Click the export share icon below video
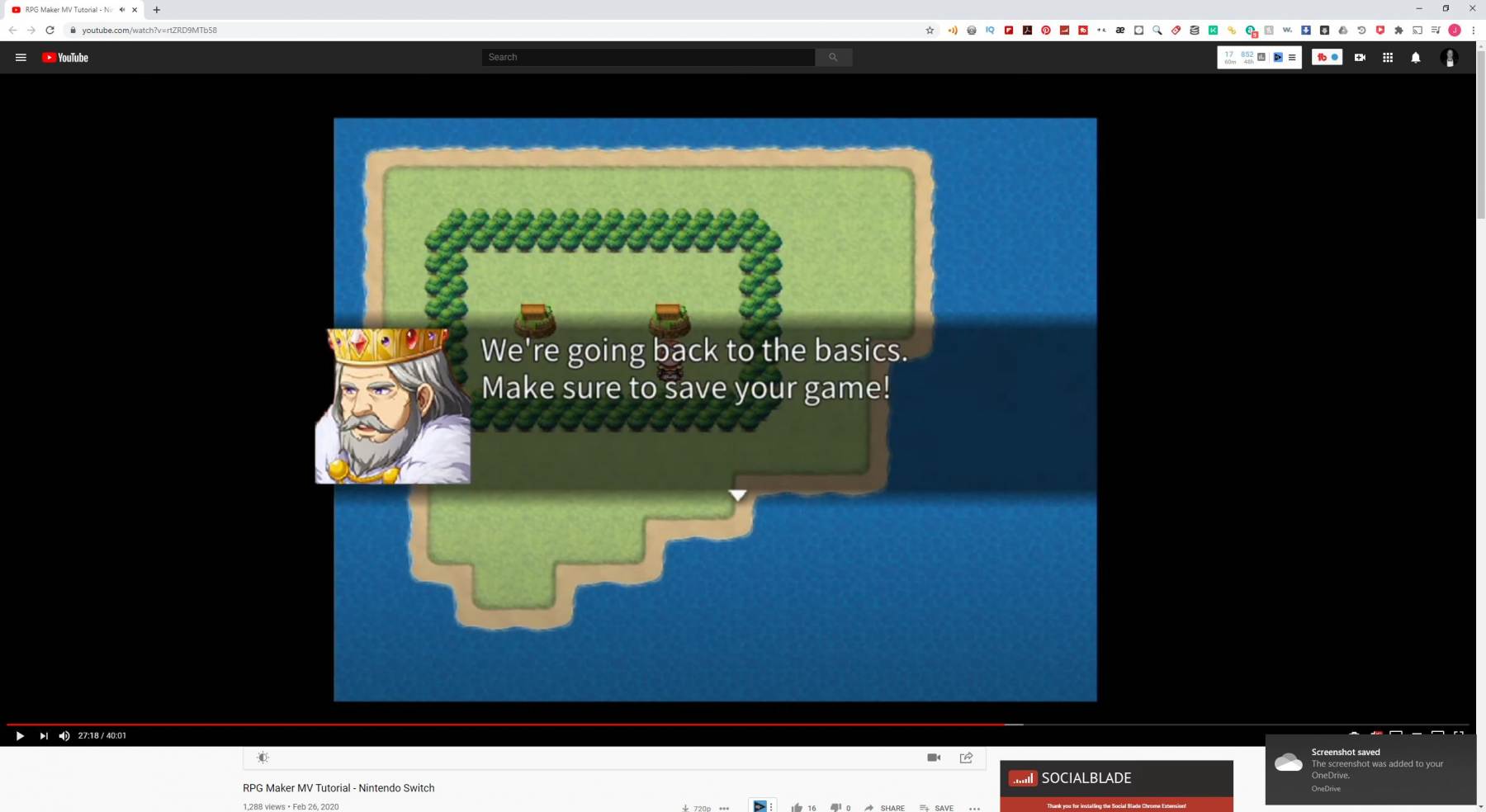Screen dimensions: 1486x812 pyautogui.click(x=966, y=758)
